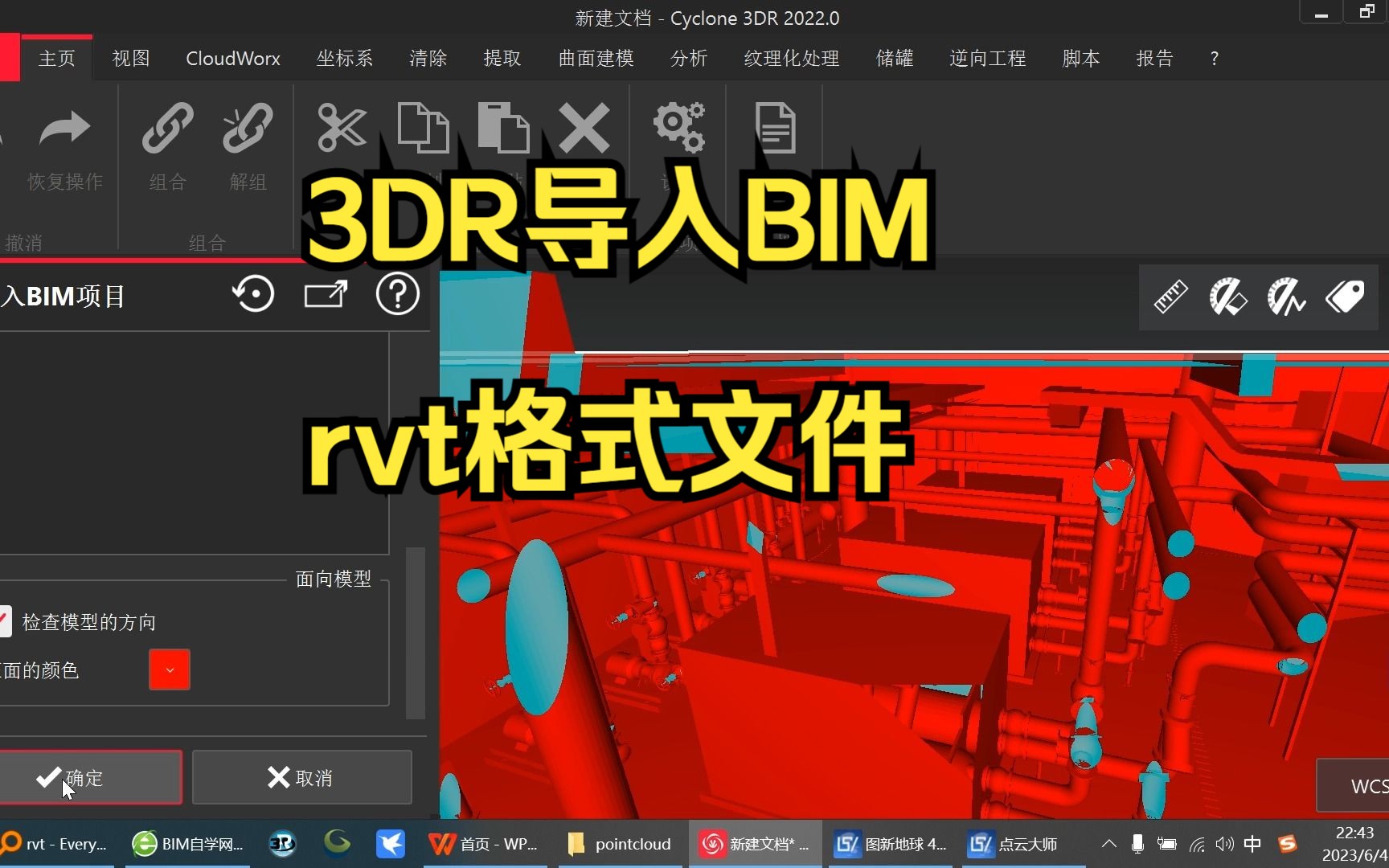Click the copy documents icon
Screen dimensions: 1389x868
coord(423,127)
